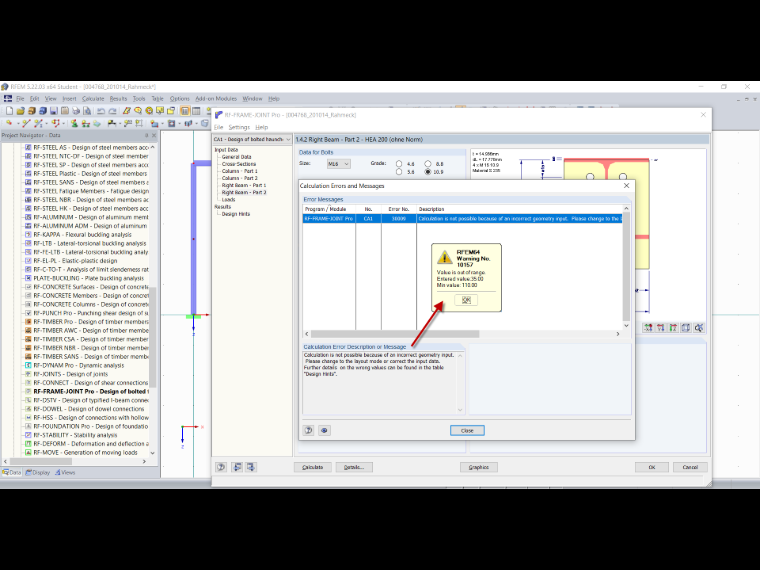Click the Redo arrow icon
The height and width of the screenshot is (570, 760).
(112, 111)
